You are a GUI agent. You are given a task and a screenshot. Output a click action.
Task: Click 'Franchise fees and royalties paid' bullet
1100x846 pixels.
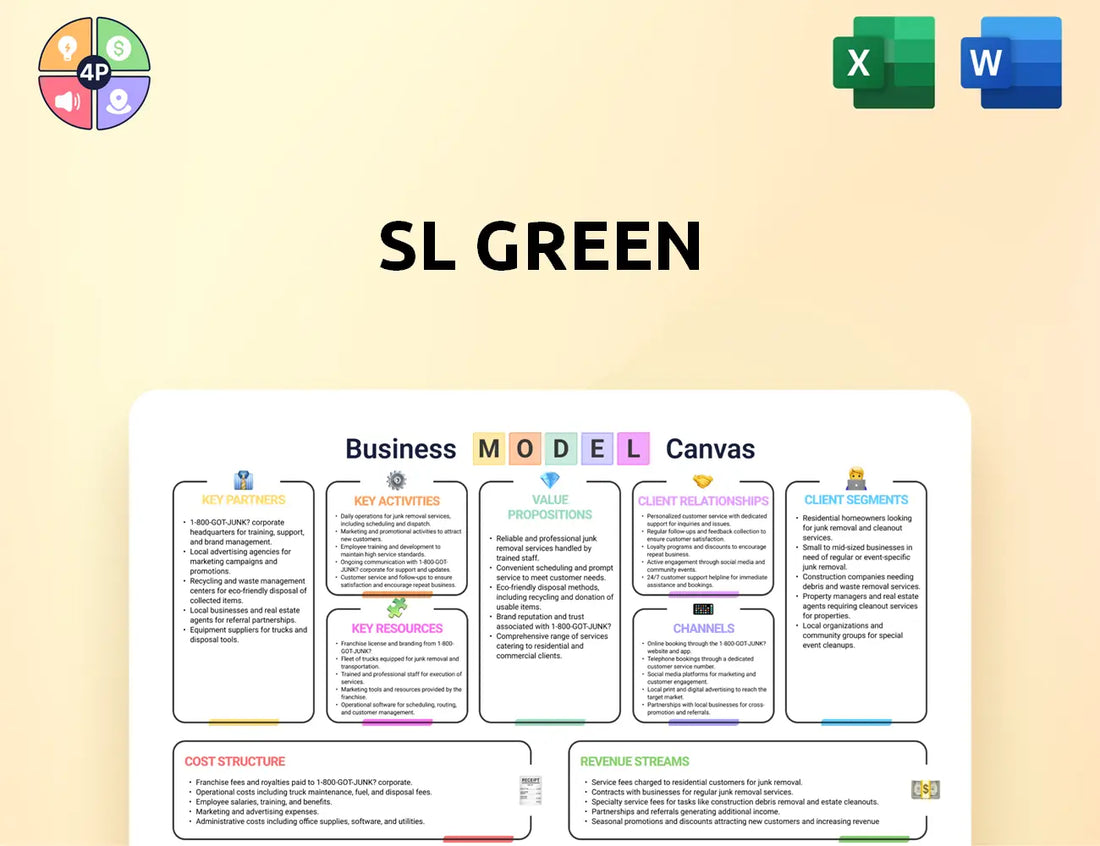[x=301, y=782]
